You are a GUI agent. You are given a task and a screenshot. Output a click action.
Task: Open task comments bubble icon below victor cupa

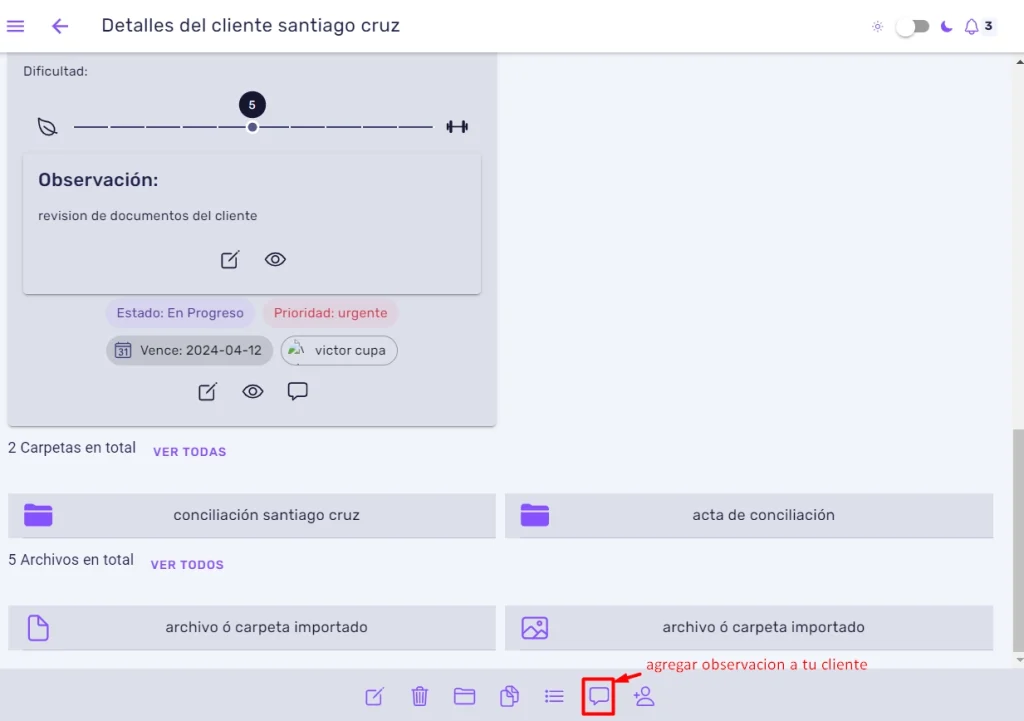point(298,391)
